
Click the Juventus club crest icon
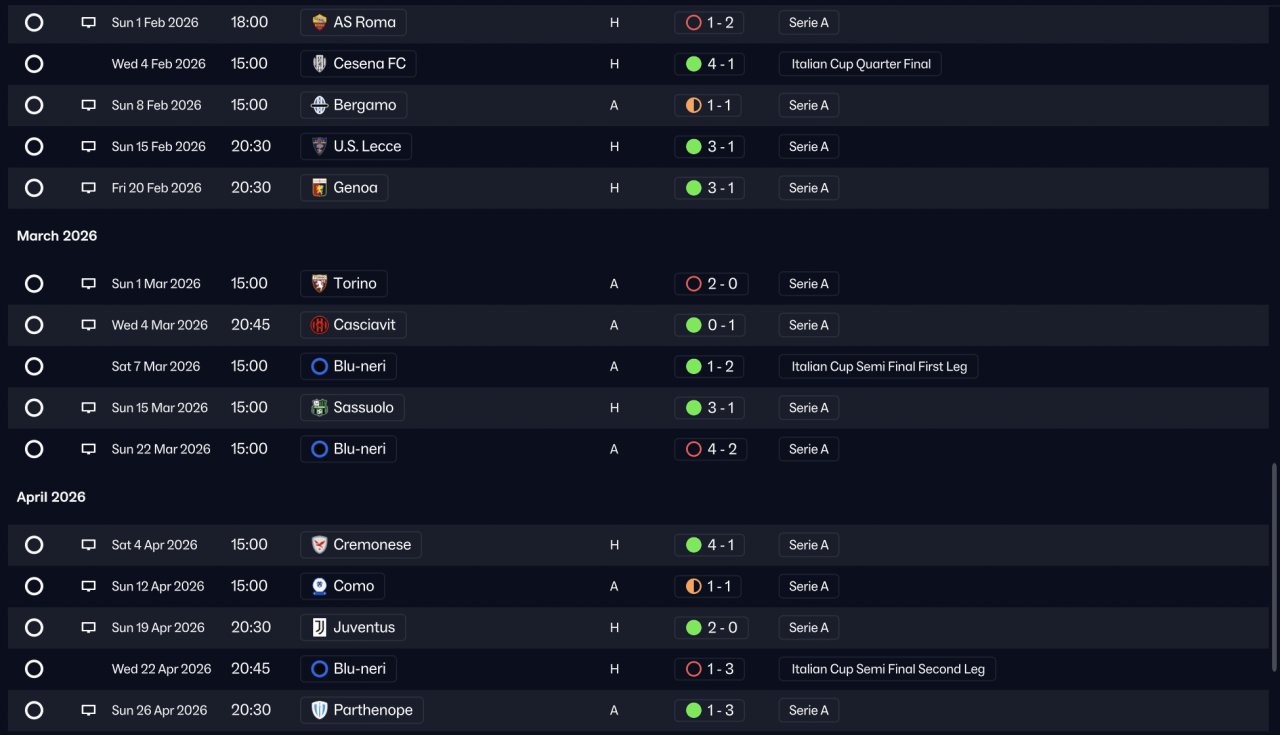pyautogui.click(x=320, y=628)
